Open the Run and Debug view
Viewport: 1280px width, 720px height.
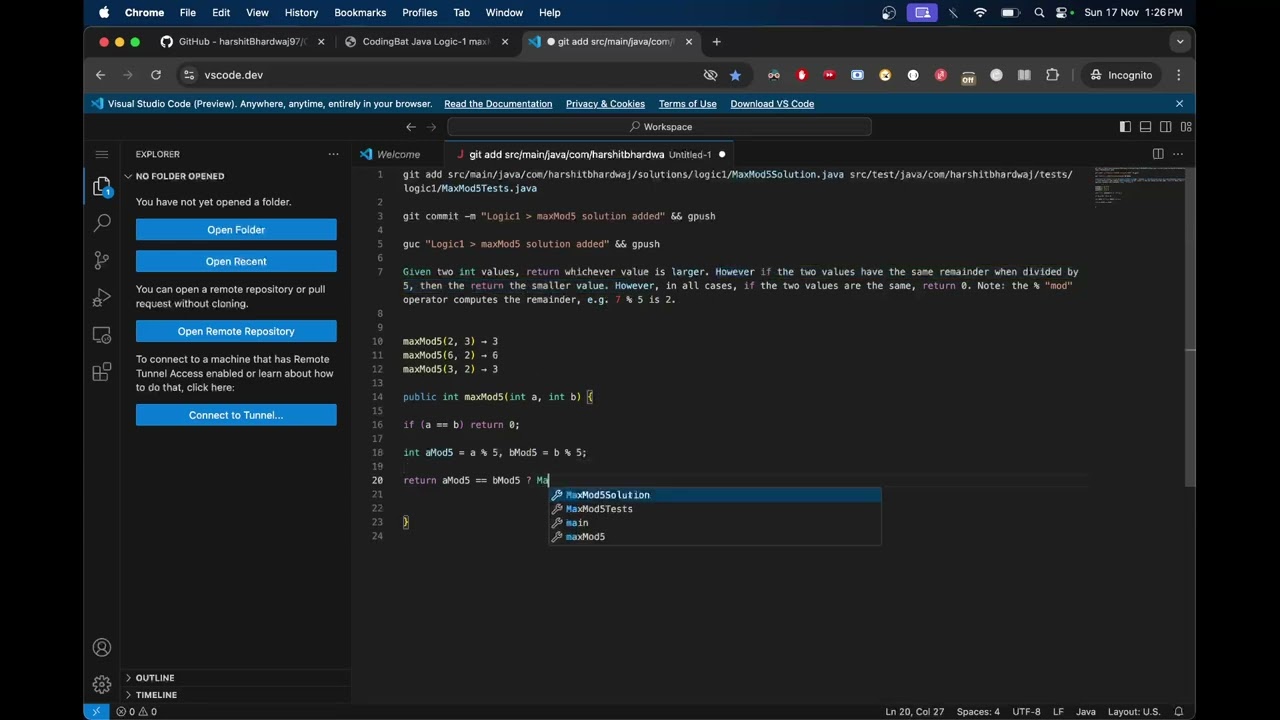(101, 298)
